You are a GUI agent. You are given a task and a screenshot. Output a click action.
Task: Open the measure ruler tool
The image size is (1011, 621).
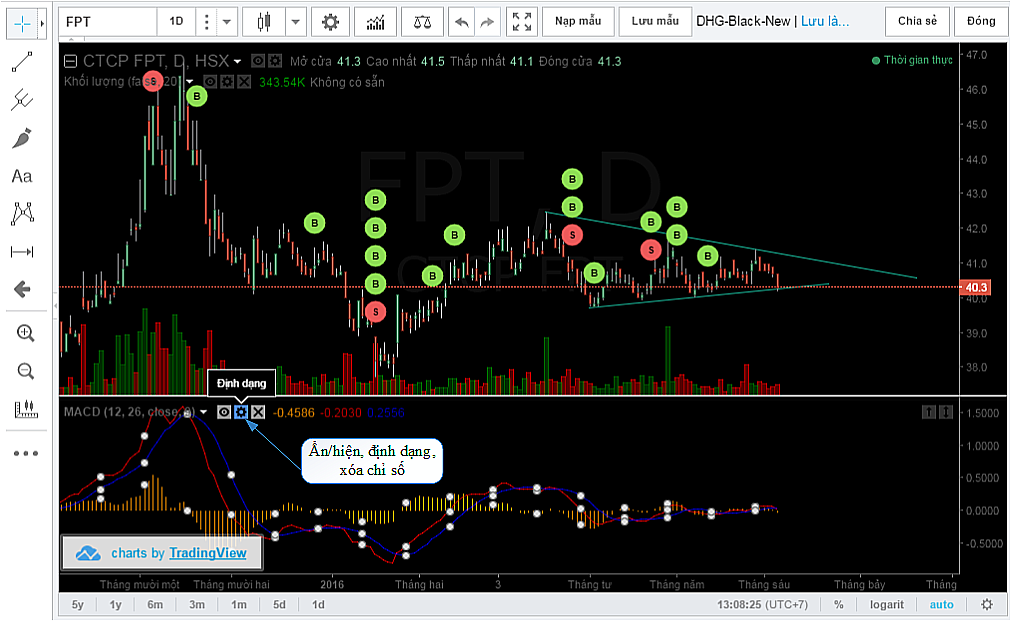(x=25, y=409)
